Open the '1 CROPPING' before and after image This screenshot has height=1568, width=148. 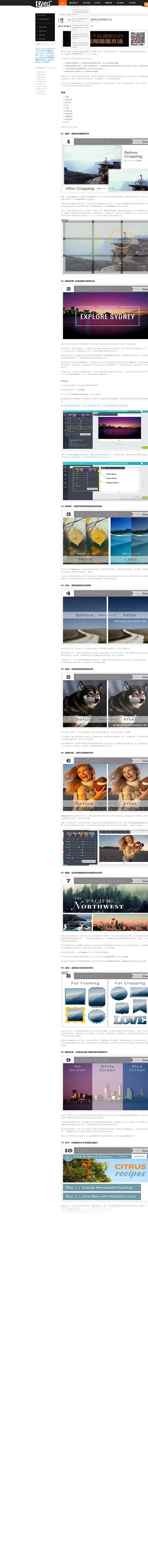(104, 165)
